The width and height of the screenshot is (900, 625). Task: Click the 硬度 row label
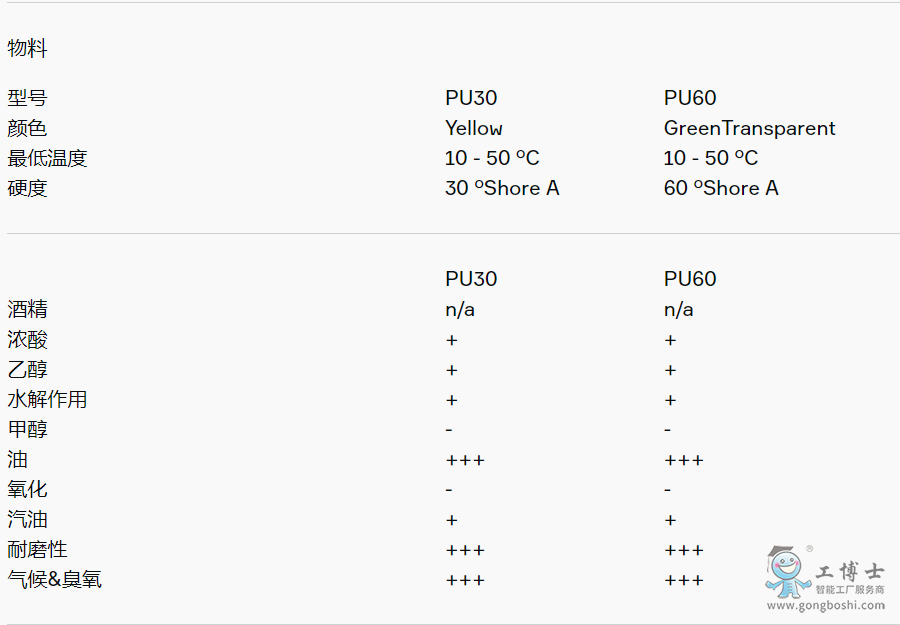click(x=28, y=188)
